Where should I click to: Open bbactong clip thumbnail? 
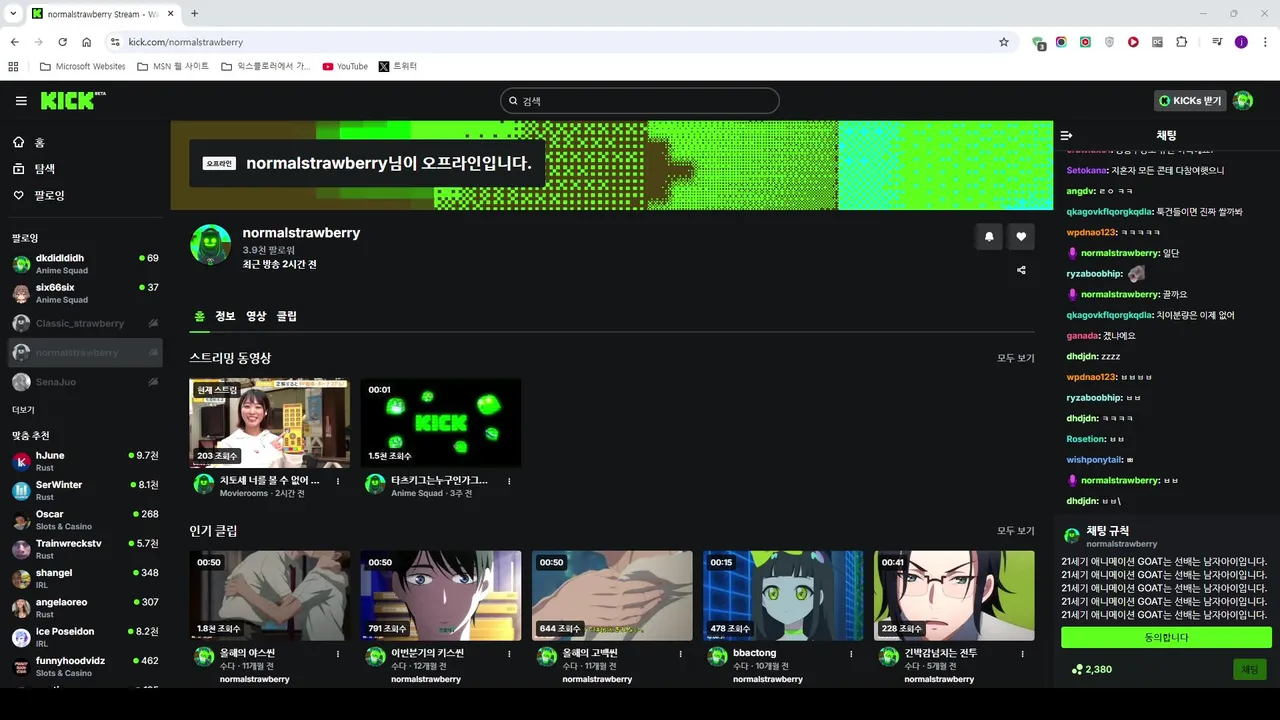[783, 596]
